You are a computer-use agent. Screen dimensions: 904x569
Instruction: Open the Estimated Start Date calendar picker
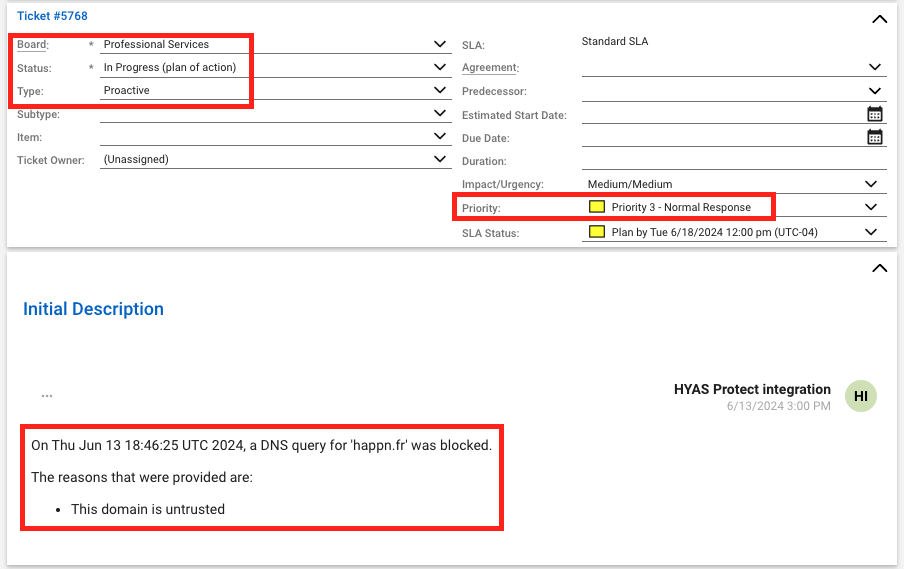pyautogui.click(x=875, y=114)
